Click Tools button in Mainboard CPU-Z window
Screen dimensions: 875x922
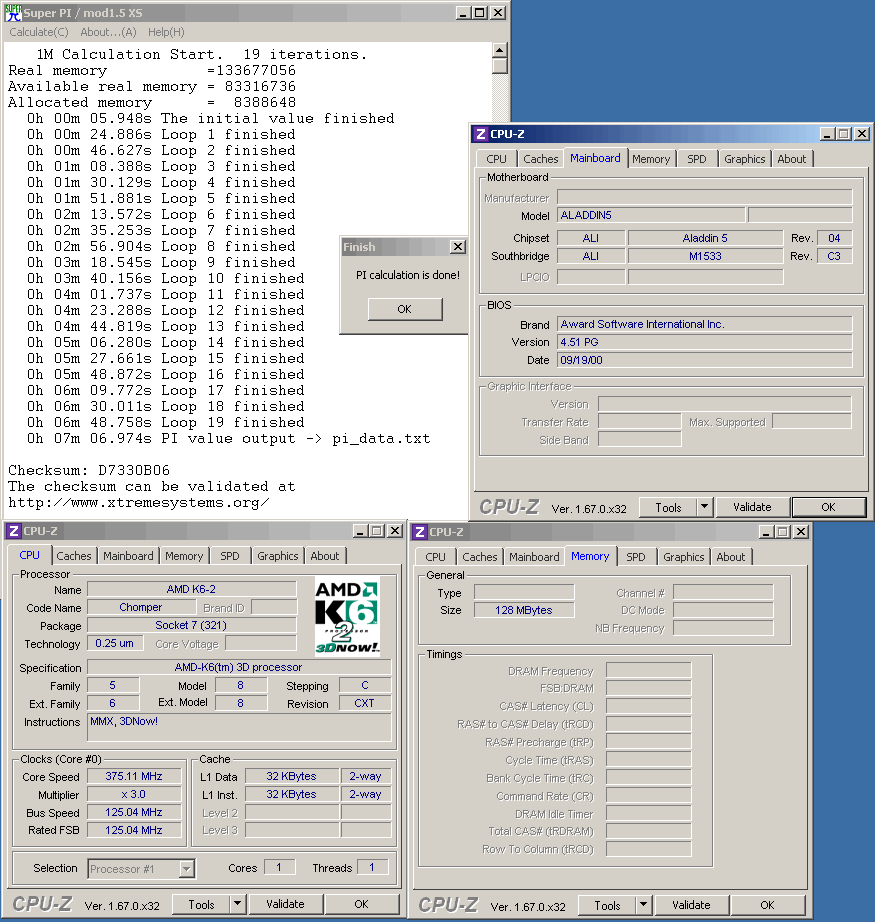point(668,507)
